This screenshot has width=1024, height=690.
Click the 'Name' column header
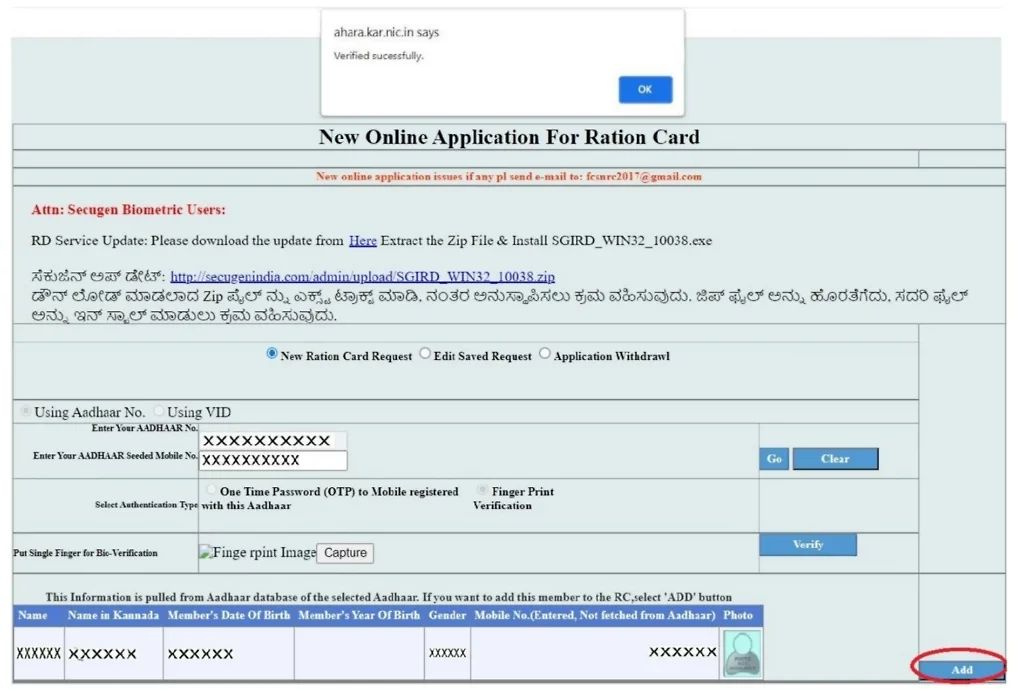click(33, 615)
